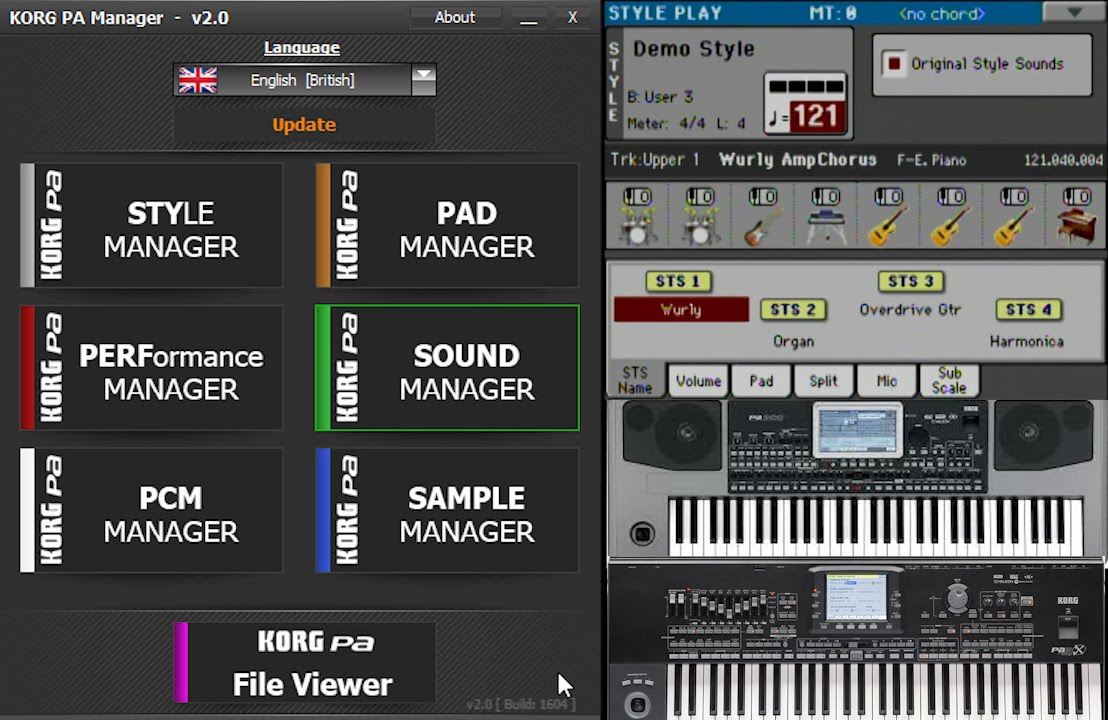This screenshot has width=1108, height=720.
Task: Select the Demo Style name area
Action: tap(694, 49)
